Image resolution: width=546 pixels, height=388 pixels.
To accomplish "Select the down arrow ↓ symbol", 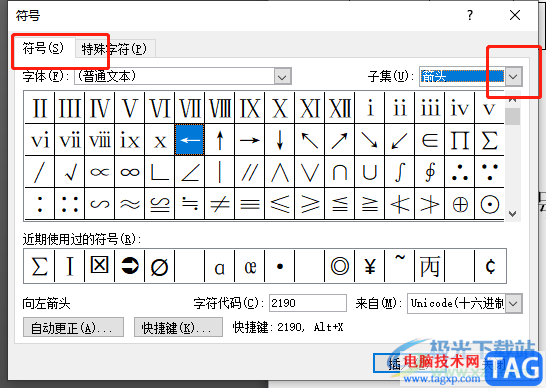I will point(279,140).
